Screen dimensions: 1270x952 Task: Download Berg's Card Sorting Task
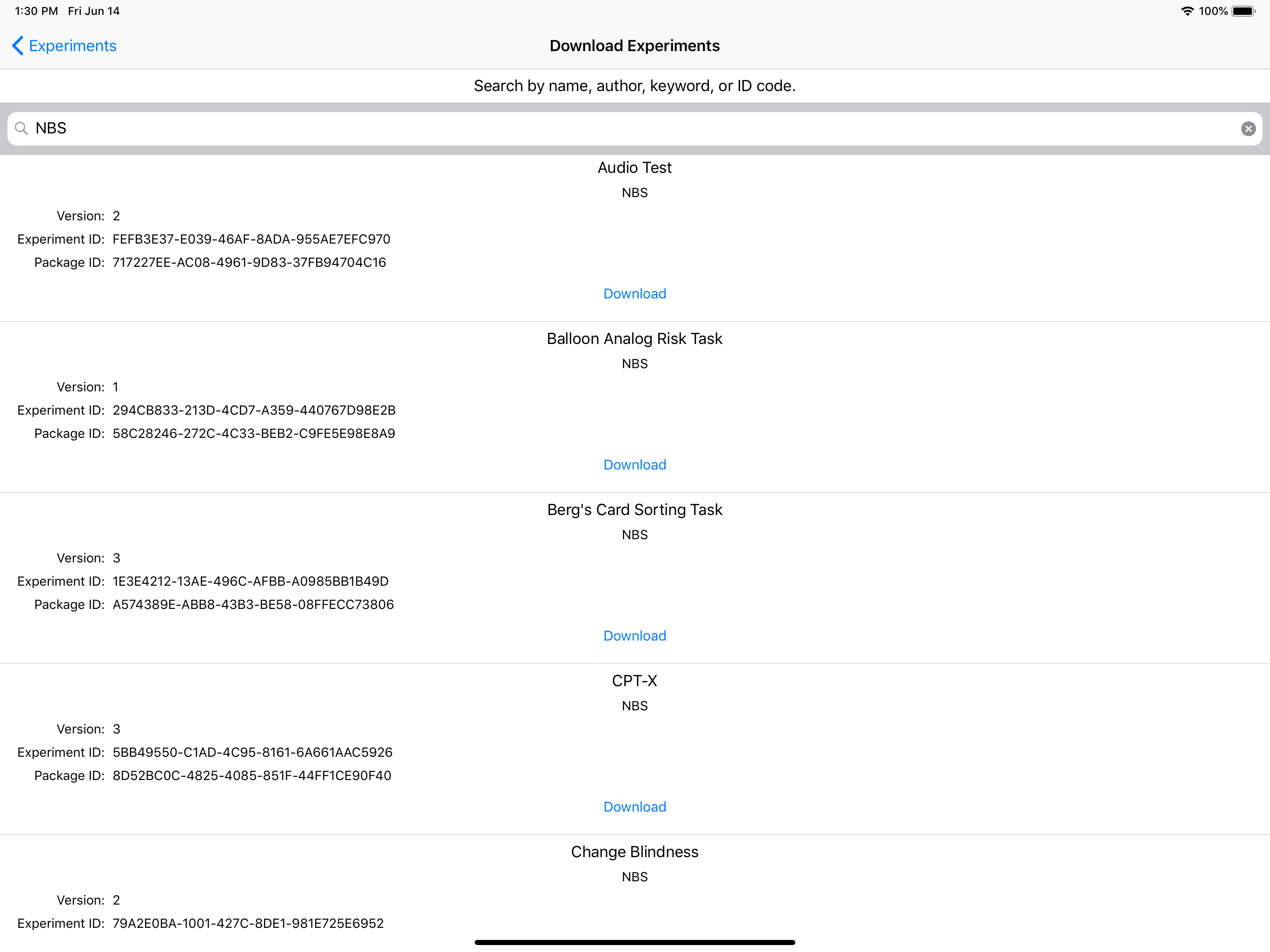(x=635, y=635)
